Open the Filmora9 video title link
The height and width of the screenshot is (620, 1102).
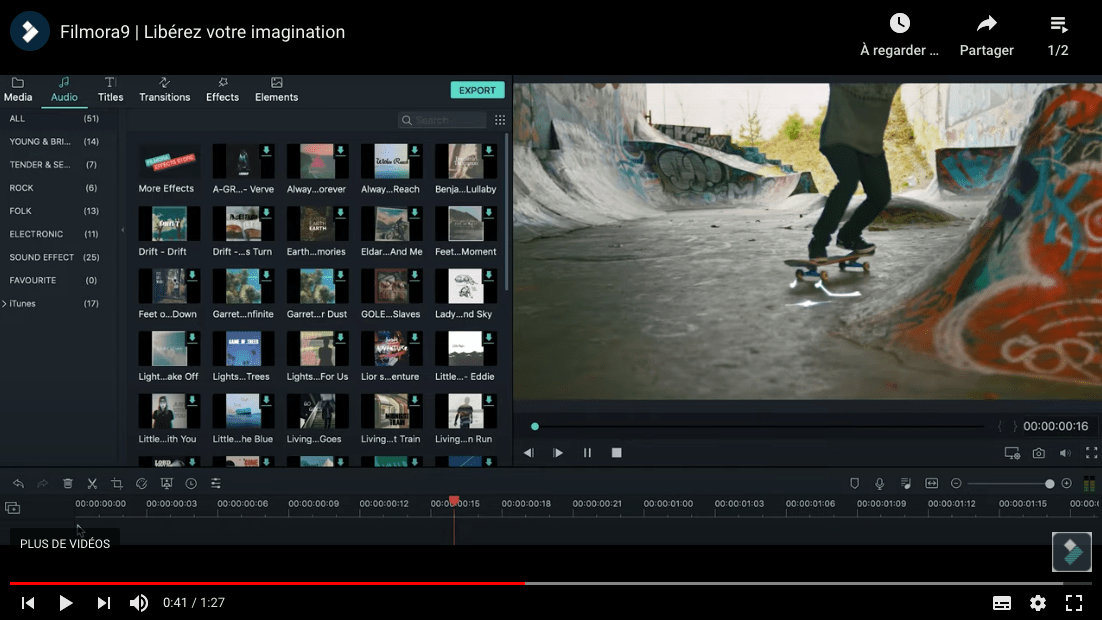(x=202, y=32)
